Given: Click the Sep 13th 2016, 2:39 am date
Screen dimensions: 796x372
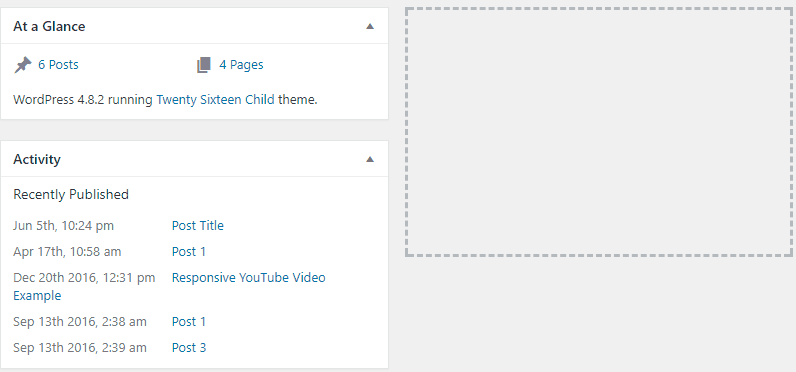Looking at the screenshot, I should point(80,348).
